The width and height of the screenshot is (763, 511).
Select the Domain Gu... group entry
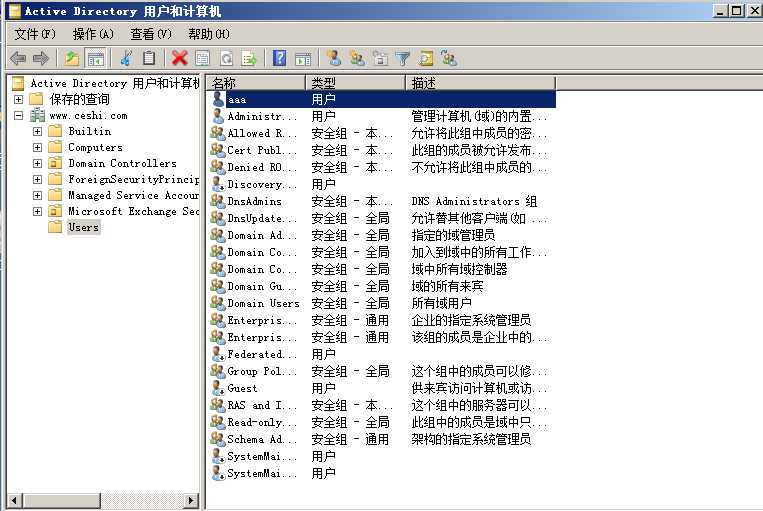tap(262, 287)
